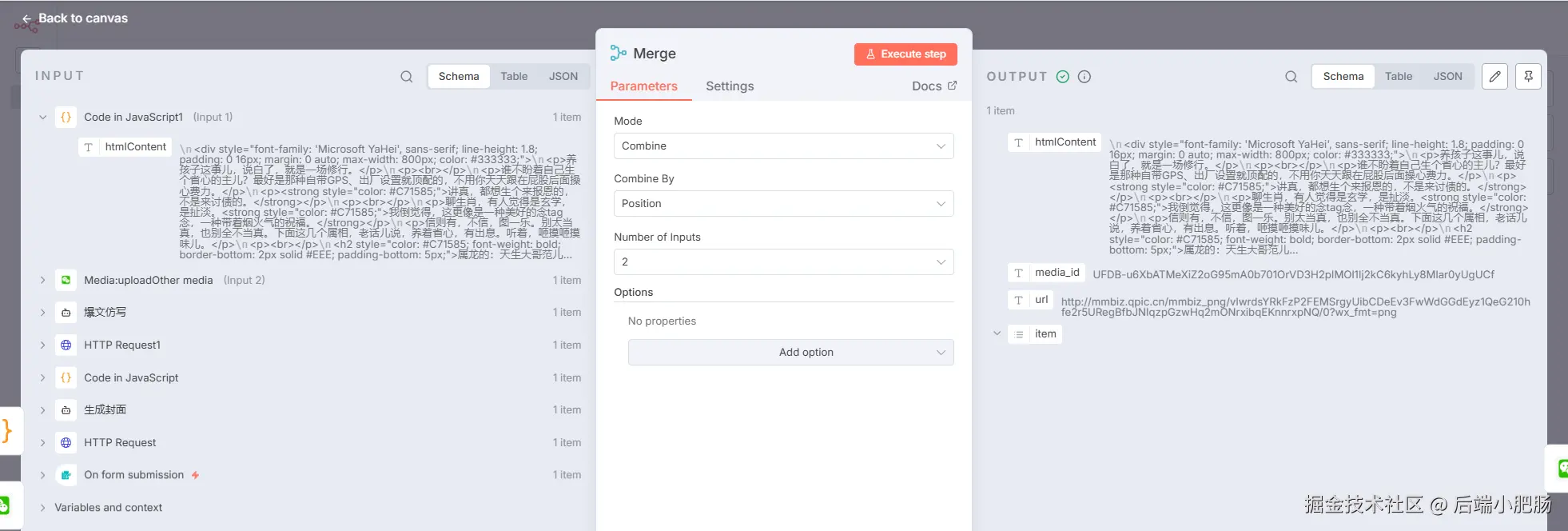Switch INPUT view to JSON
1568x531 pixels.
pyautogui.click(x=563, y=77)
